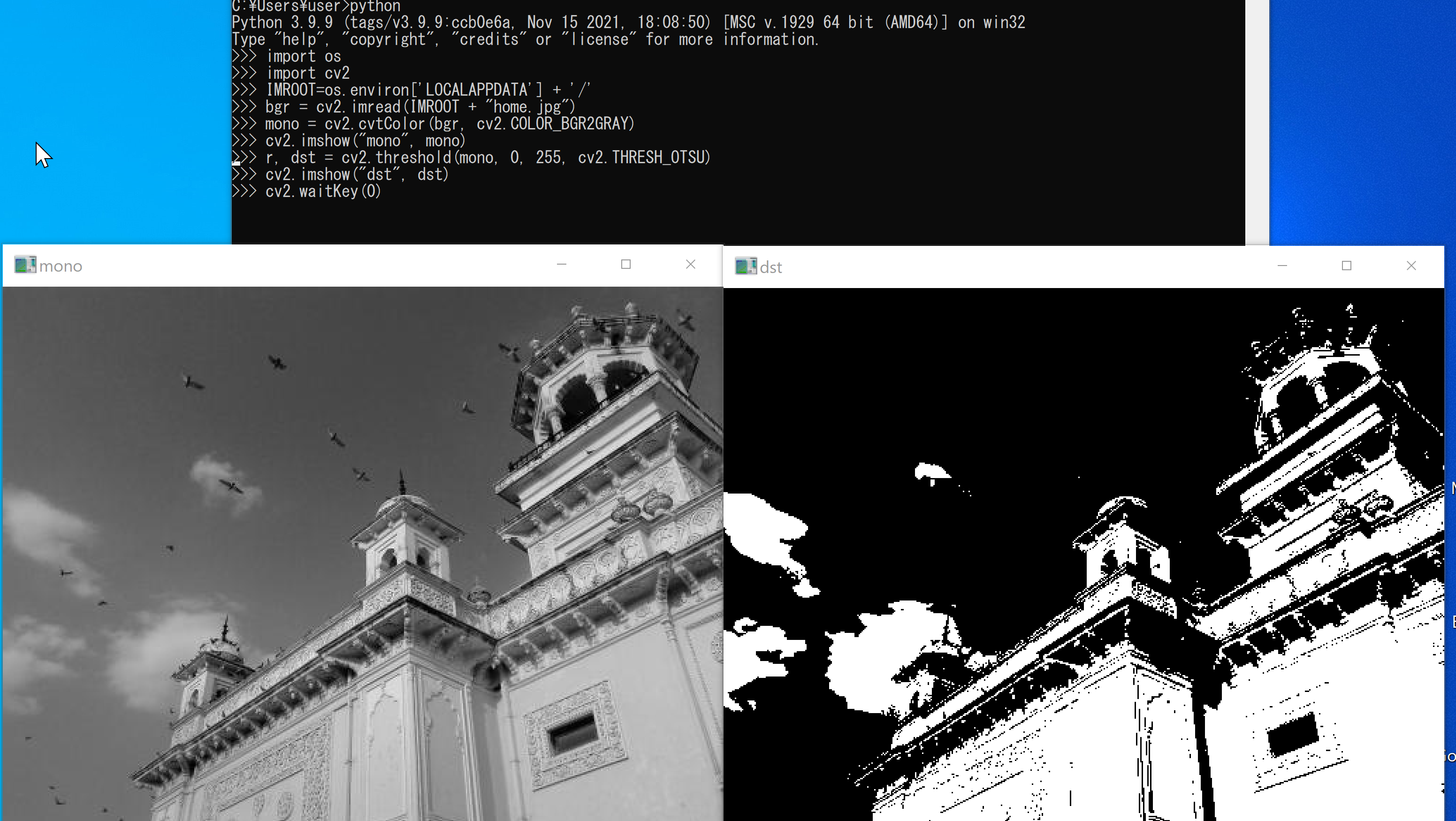Close the mono window
The image size is (1456, 821).
point(691,265)
